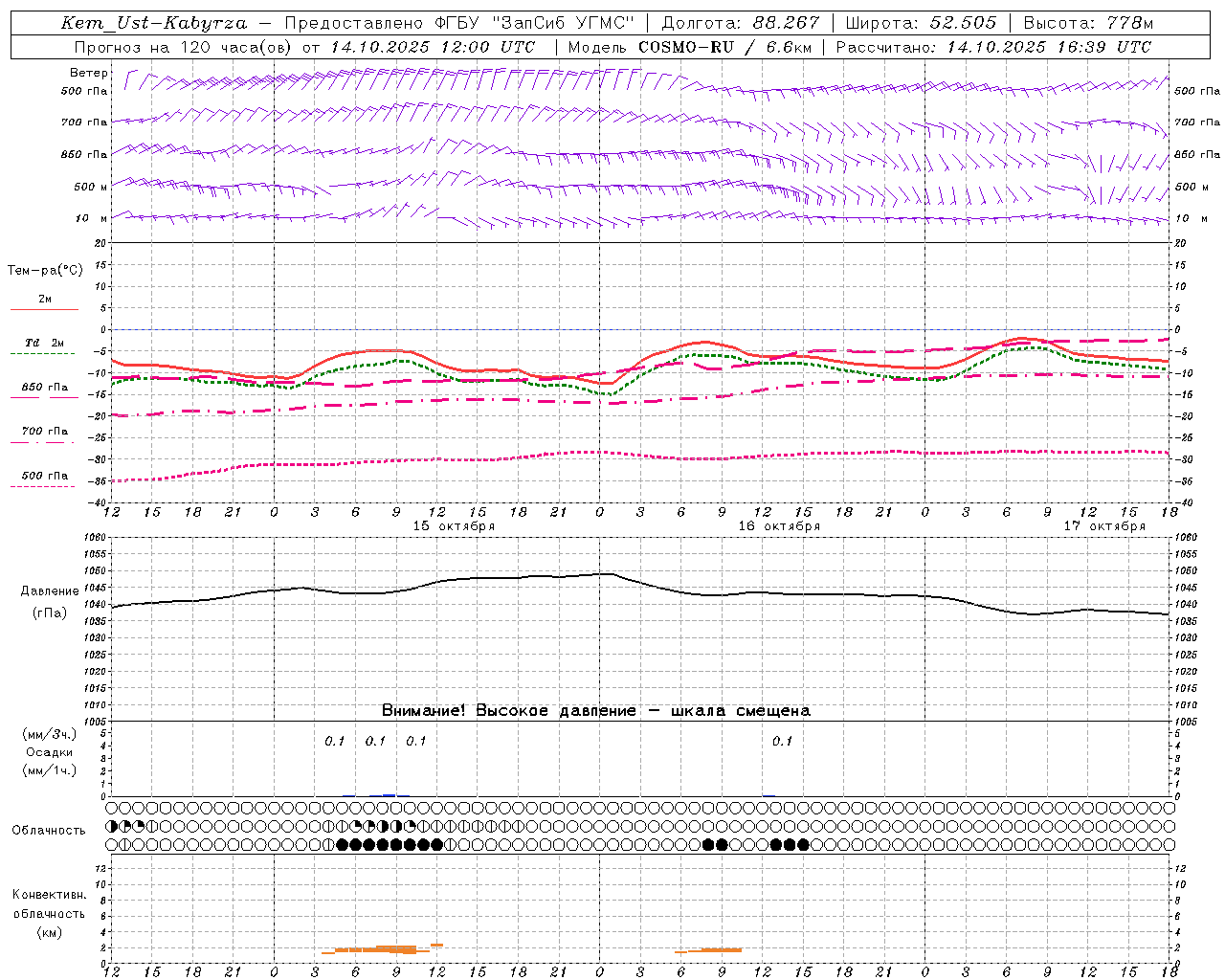The height and width of the screenshot is (980, 1225).
Task: Click the orange convective cloud bar on 16 октября
Action: pos(709,950)
